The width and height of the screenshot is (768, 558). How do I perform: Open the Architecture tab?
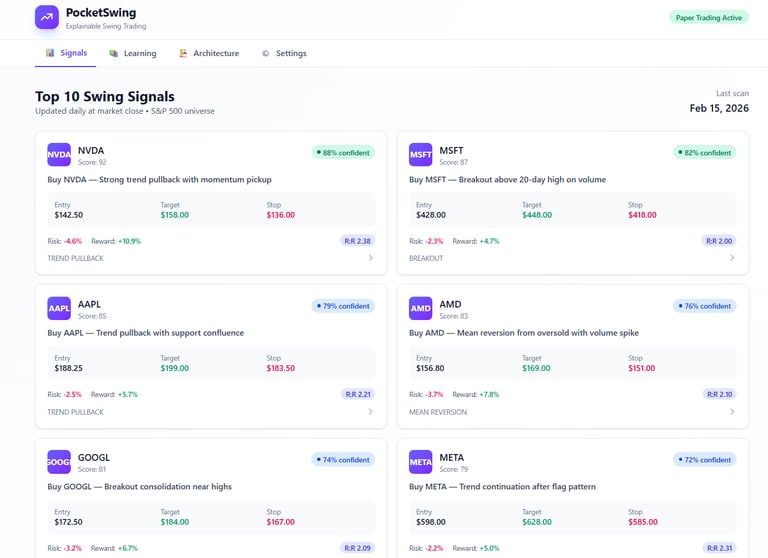[209, 53]
